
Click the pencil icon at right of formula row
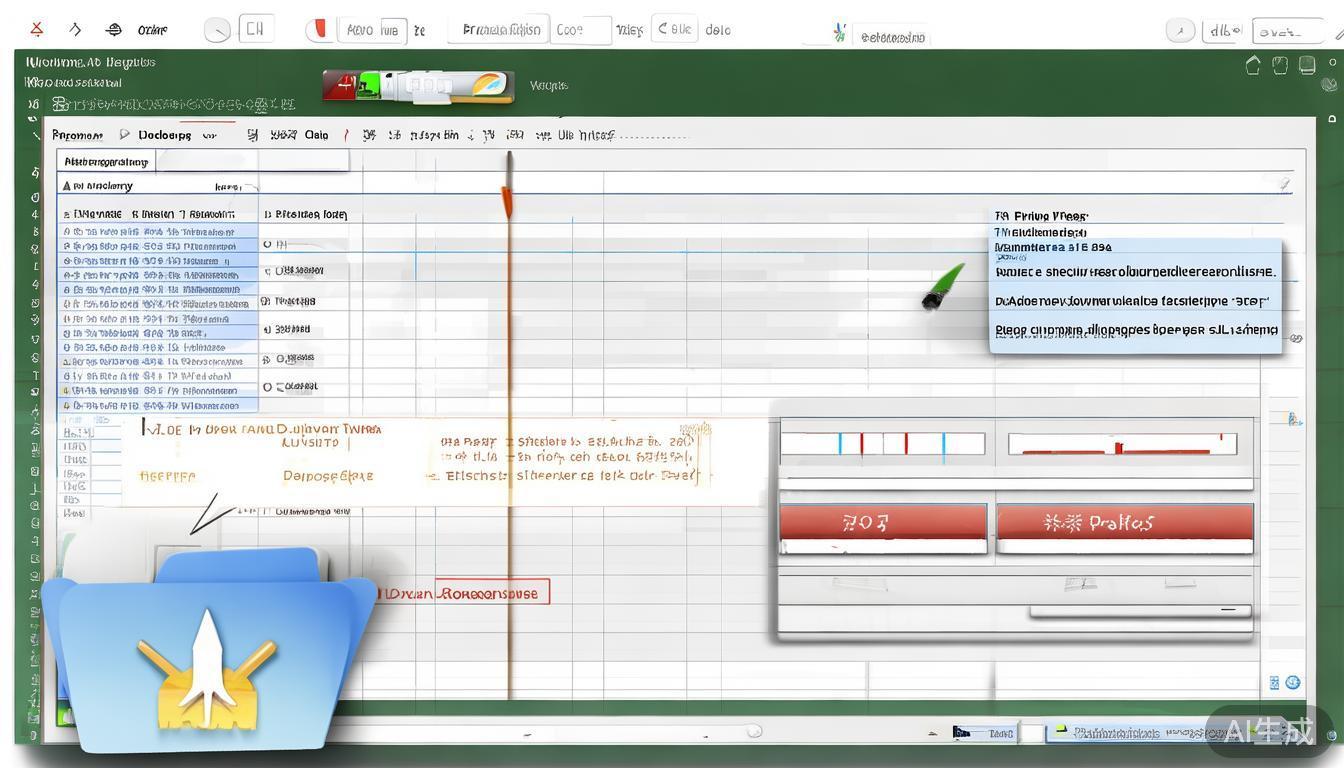1284,184
